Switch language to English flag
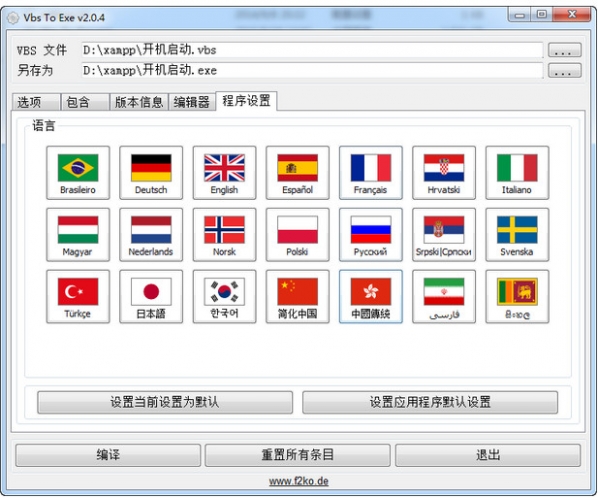598x498 pixels. tap(224, 173)
